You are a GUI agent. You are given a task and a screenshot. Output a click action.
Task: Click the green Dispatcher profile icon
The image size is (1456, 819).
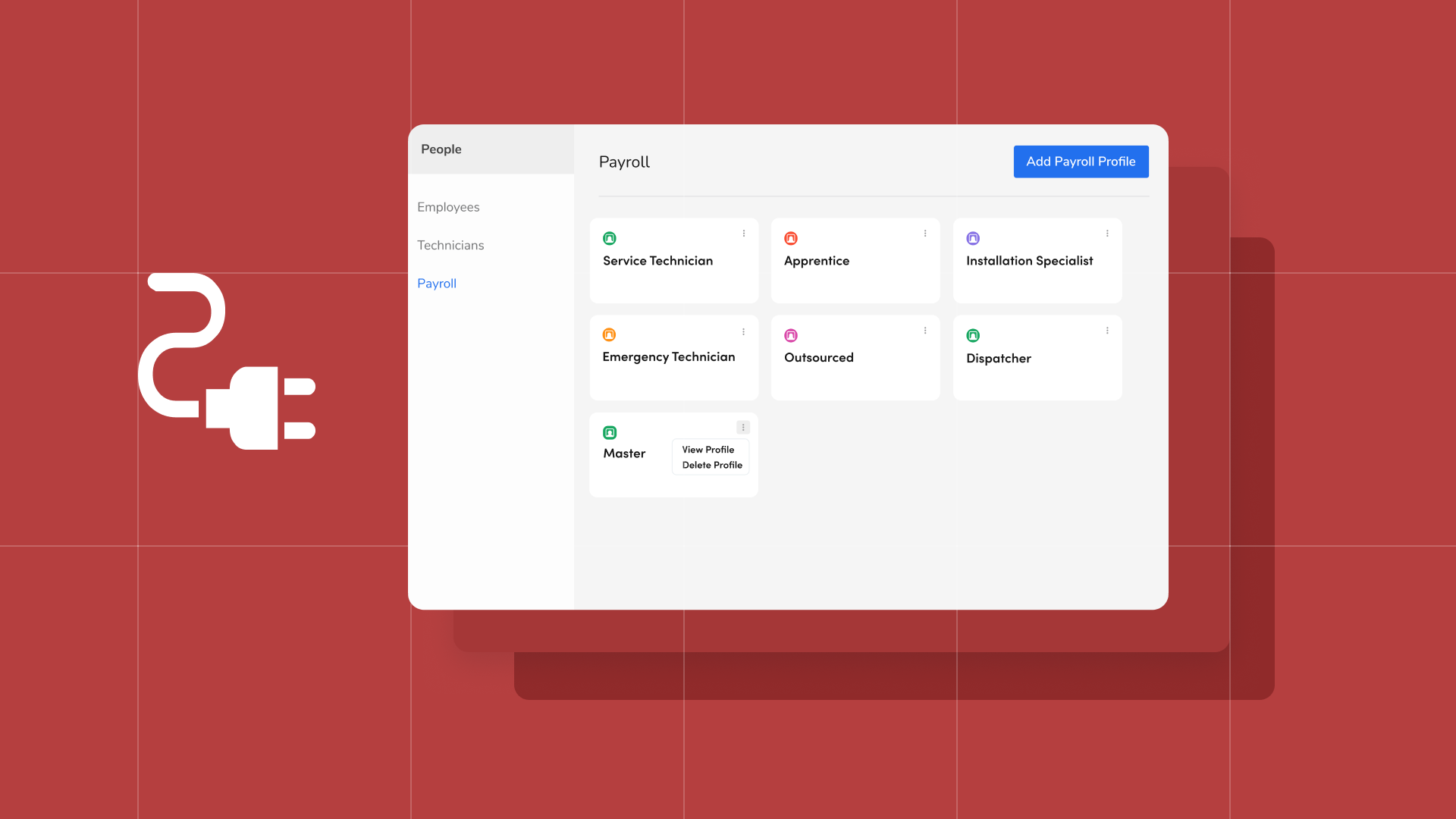tap(973, 335)
